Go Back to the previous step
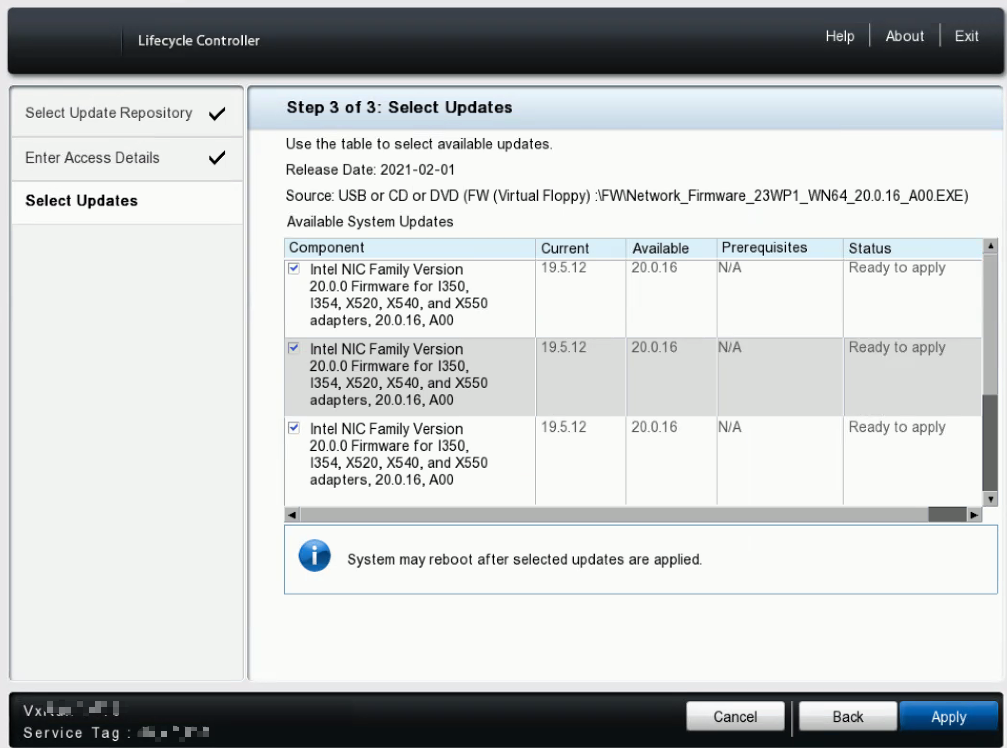The image size is (1007, 748). point(847,716)
